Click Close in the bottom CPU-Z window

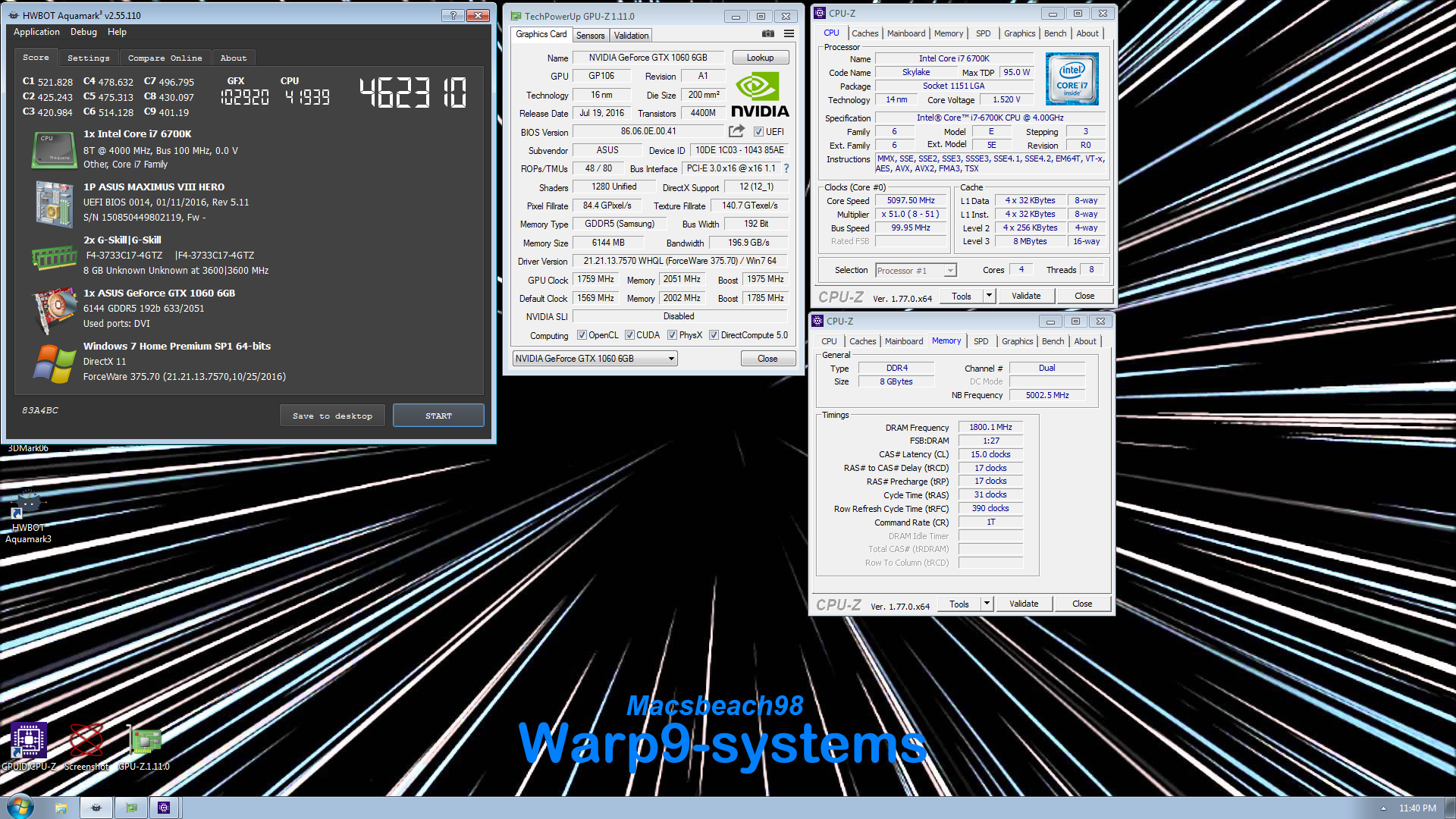pos(1082,604)
